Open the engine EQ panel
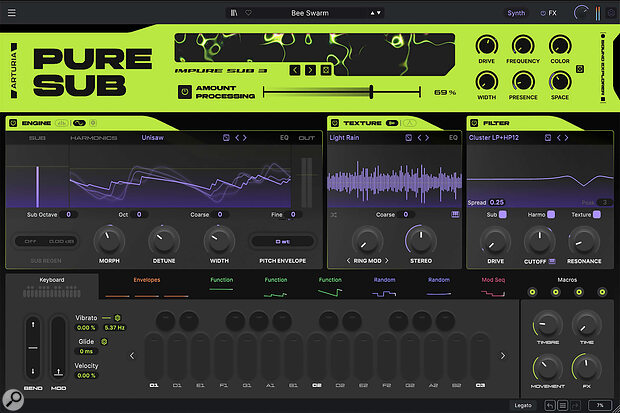 pos(284,138)
